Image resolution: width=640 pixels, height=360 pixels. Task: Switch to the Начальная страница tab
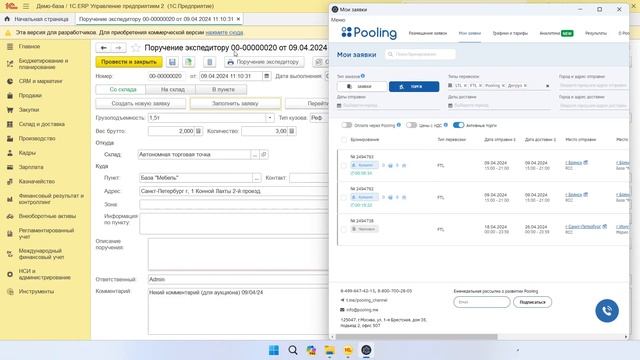[x=37, y=19]
